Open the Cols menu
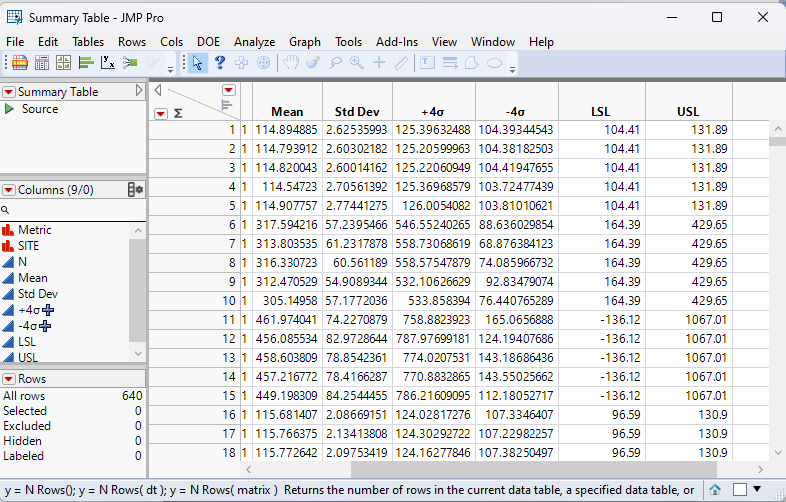The height and width of the screenshot is (502, 786). click(x=171, y=42)
